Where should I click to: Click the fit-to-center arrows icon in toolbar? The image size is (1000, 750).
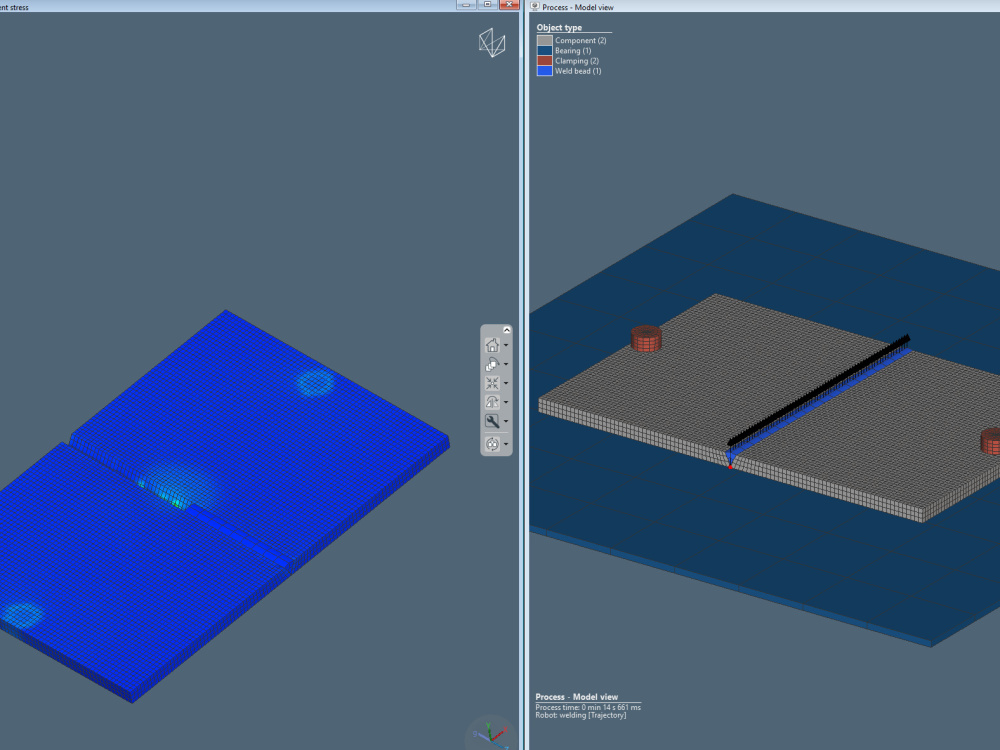point(492,383)
